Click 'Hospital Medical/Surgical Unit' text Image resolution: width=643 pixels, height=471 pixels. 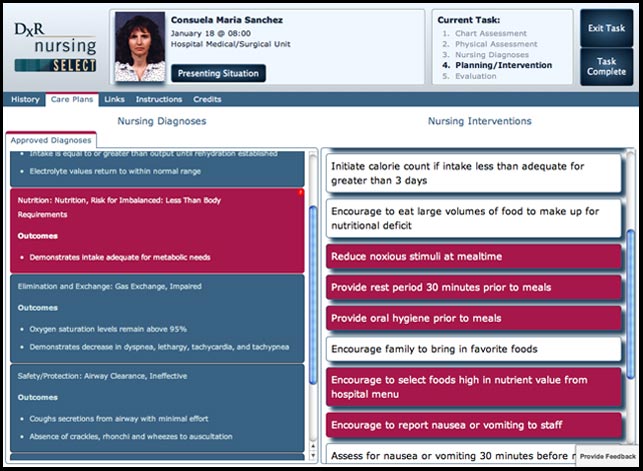[x=230, y=44]
